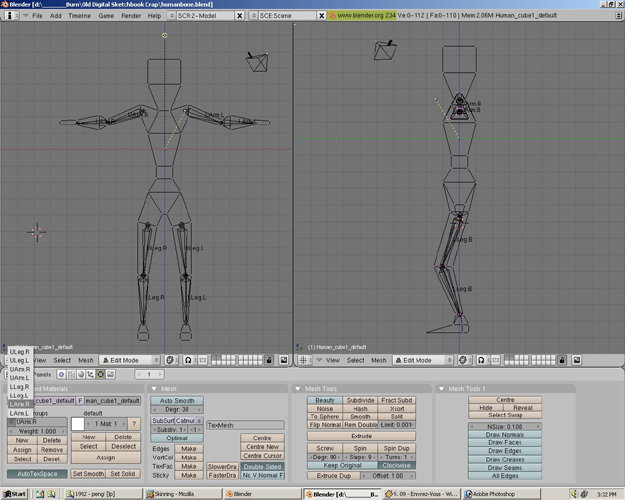Image resolution: width=625 pixels, height=500 pixels.
Task: Toggle proportional editing in right viewport
Action: (482, 360)
